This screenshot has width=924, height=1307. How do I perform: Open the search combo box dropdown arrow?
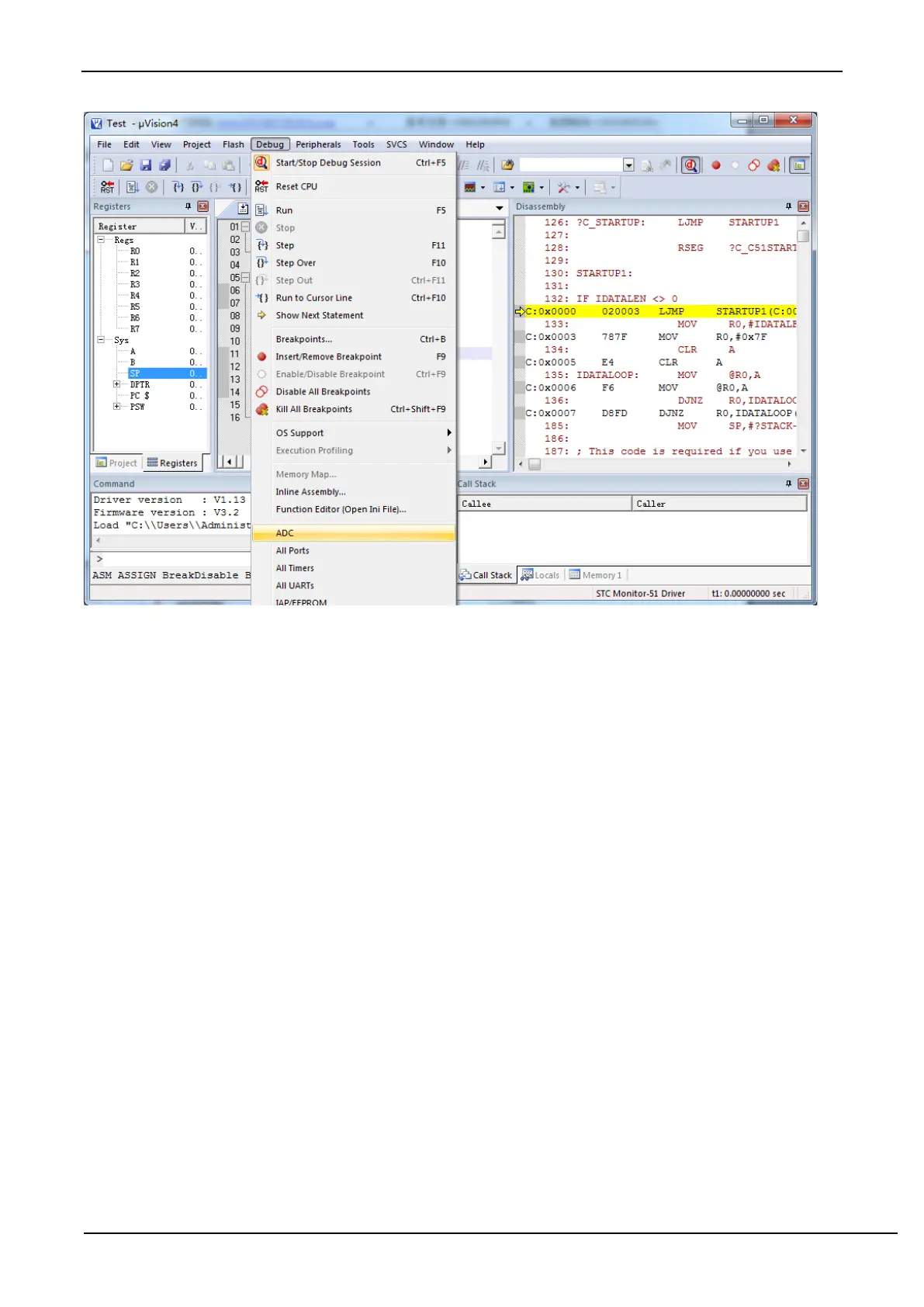pyautogui.click(x=628, y=165)
